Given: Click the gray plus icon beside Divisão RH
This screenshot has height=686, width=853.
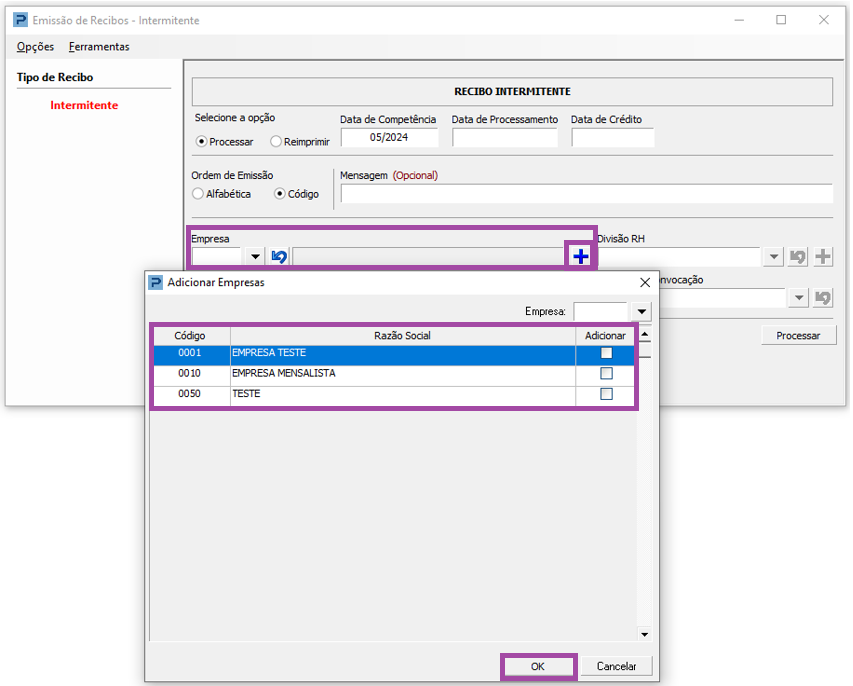Looking at the screenshot, I should point(823,256).
